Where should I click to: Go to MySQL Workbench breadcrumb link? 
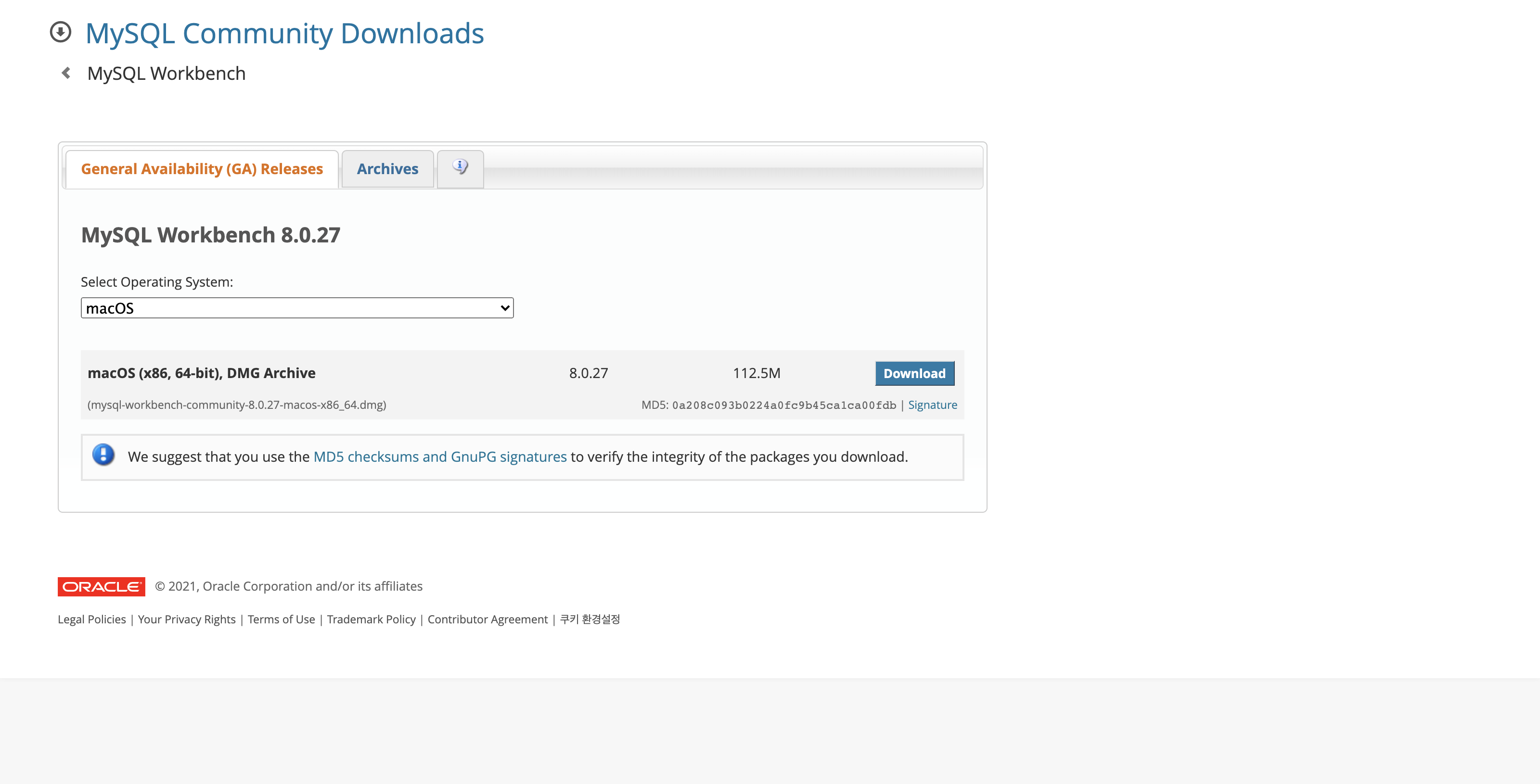(x=166, y=74)
